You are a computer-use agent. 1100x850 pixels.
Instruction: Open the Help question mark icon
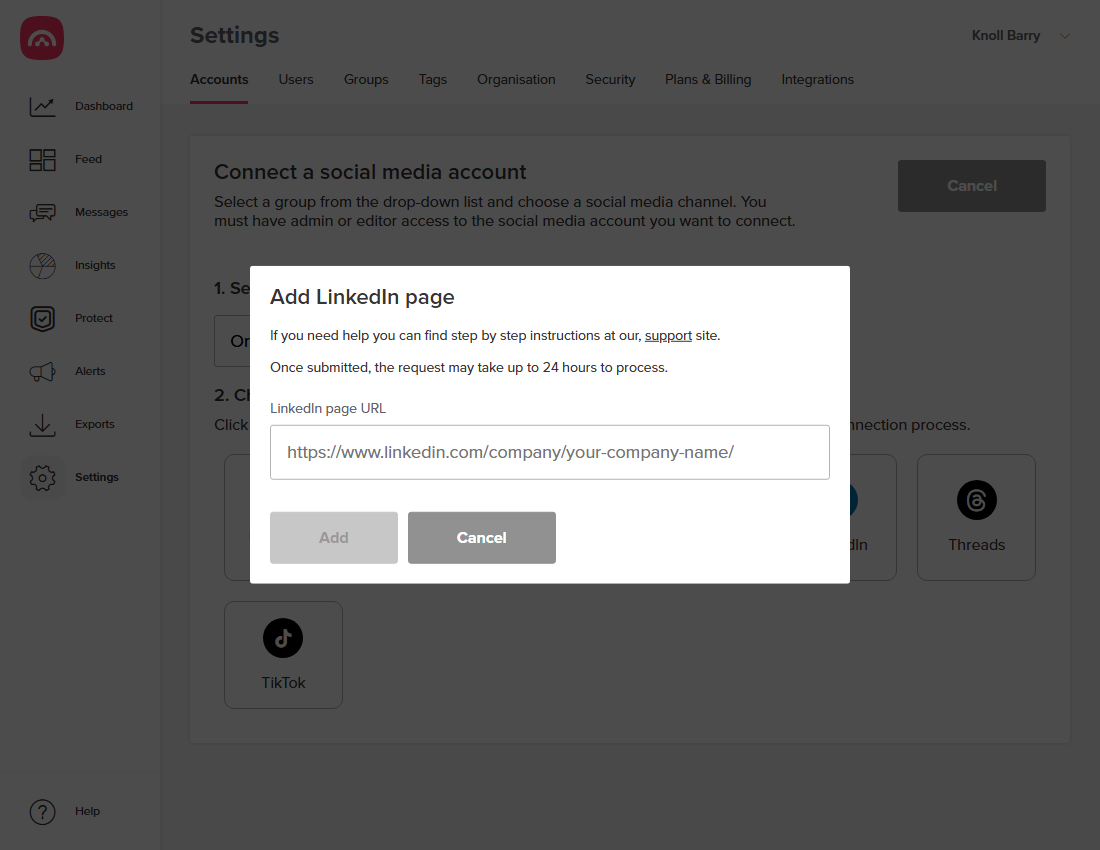(x=42, y=811)
